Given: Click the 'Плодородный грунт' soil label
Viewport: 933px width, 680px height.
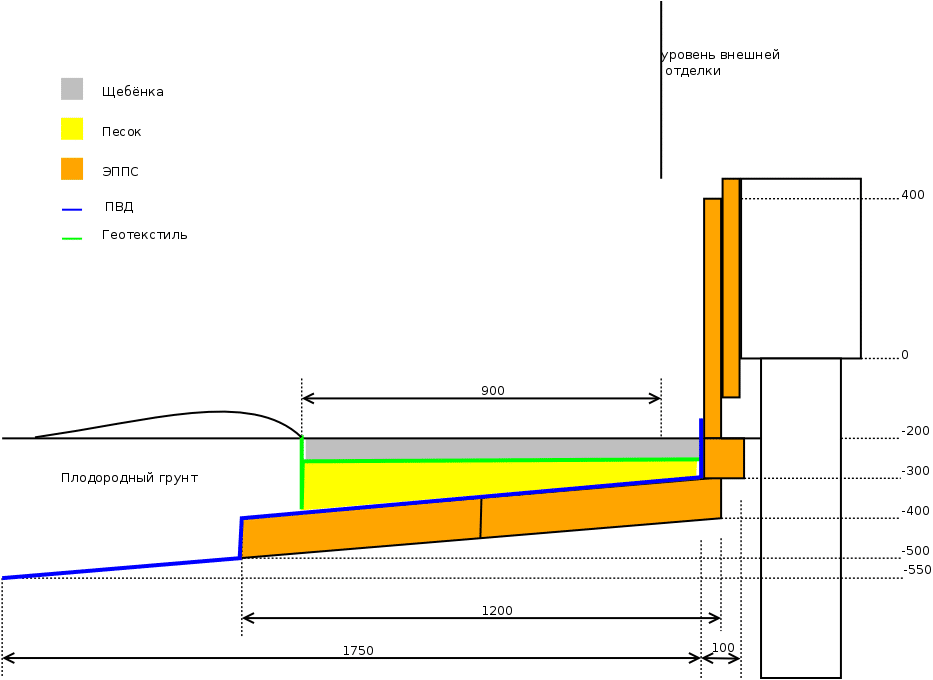Looking at the screenshot, I should pos(129,478).
